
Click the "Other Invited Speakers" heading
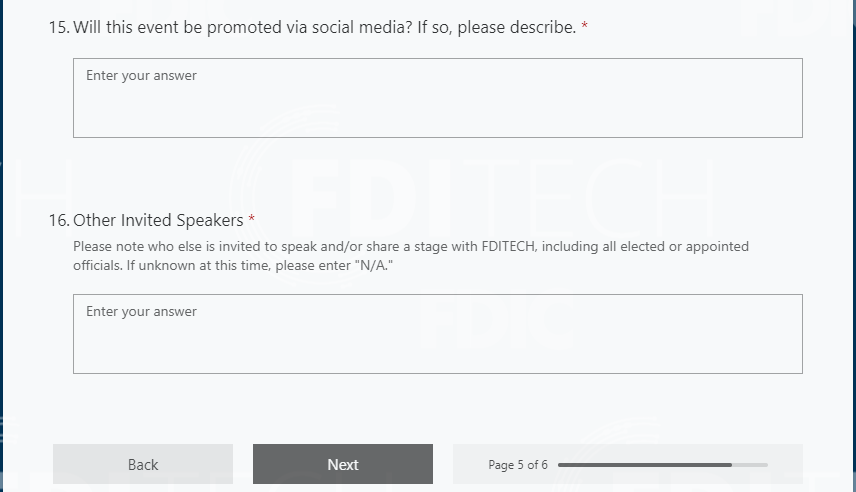point(158,220)
